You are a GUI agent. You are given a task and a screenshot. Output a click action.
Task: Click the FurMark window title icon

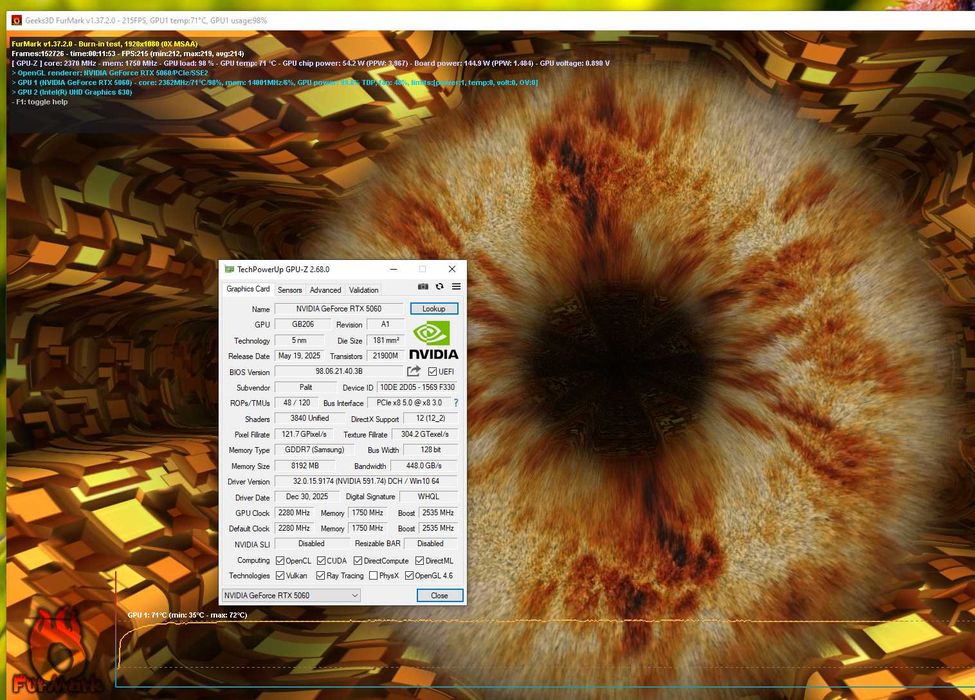click(15, 19)
